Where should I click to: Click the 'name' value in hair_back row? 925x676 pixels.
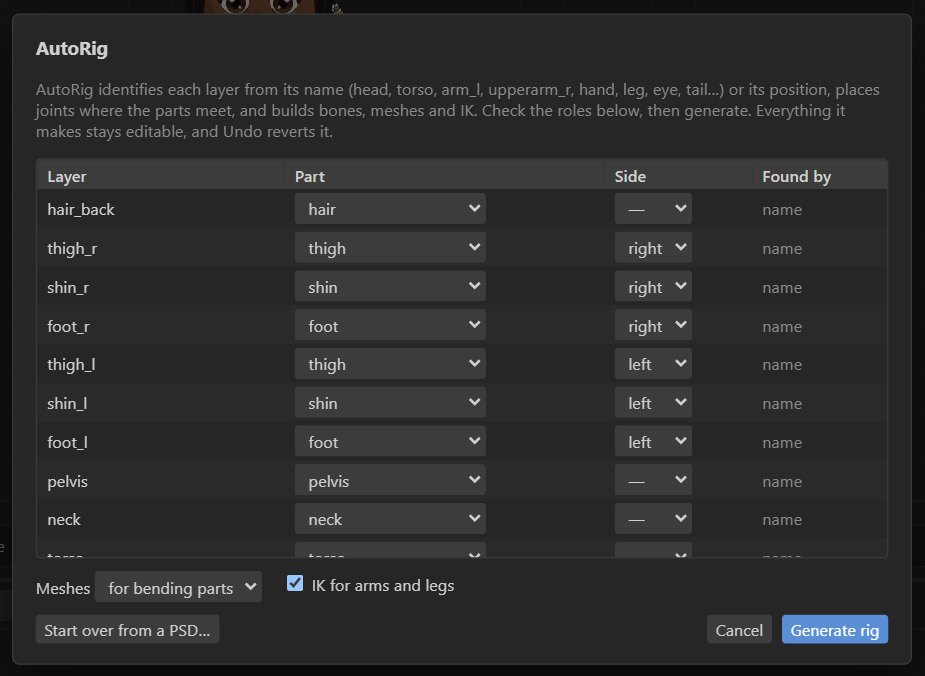click(x=782, y=210)
